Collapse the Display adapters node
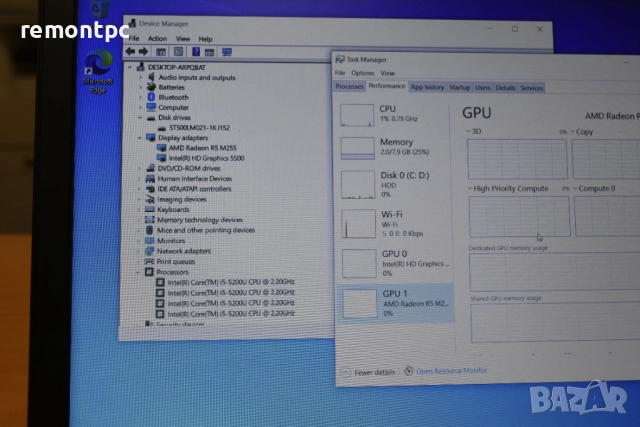This screenshot has width=640, height=427. (140, 138)
